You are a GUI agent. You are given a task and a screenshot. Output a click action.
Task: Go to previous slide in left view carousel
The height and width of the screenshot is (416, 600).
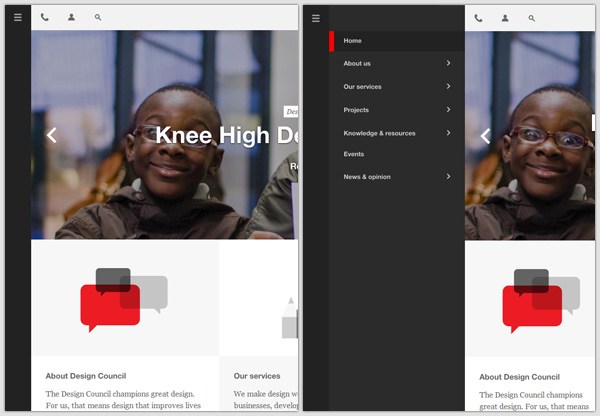pyautogui.click(x=52, y=135)
